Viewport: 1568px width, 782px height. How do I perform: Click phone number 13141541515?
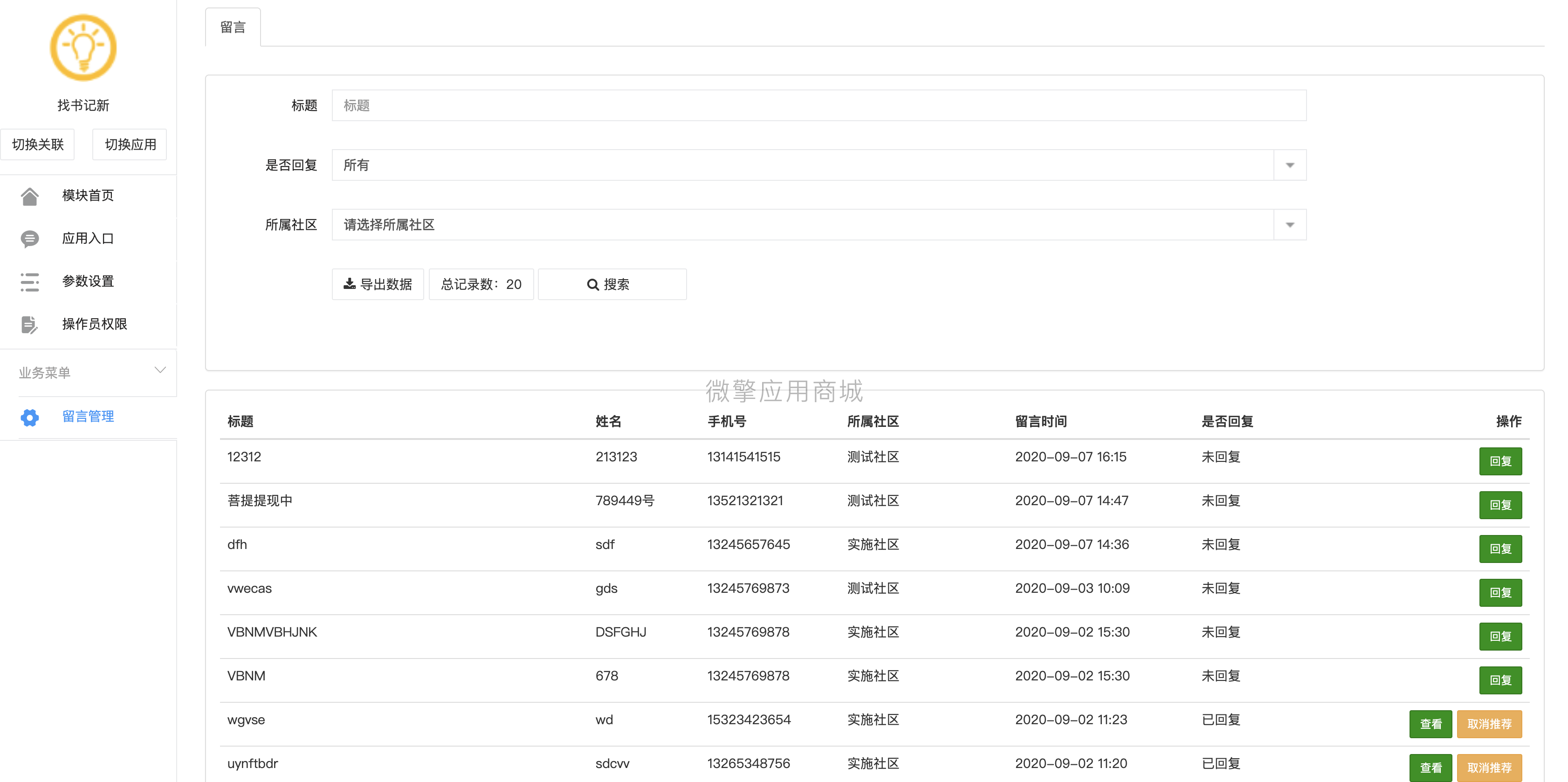744,456
